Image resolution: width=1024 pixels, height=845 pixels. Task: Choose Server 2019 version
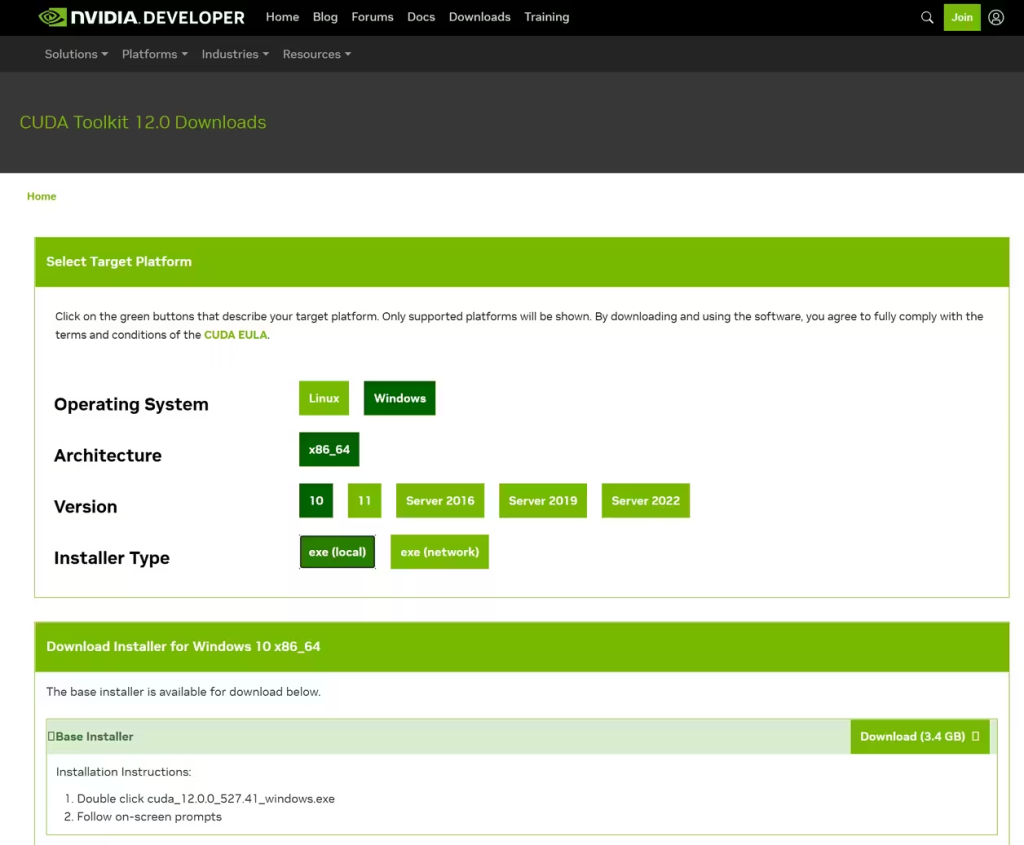point(543,501)
